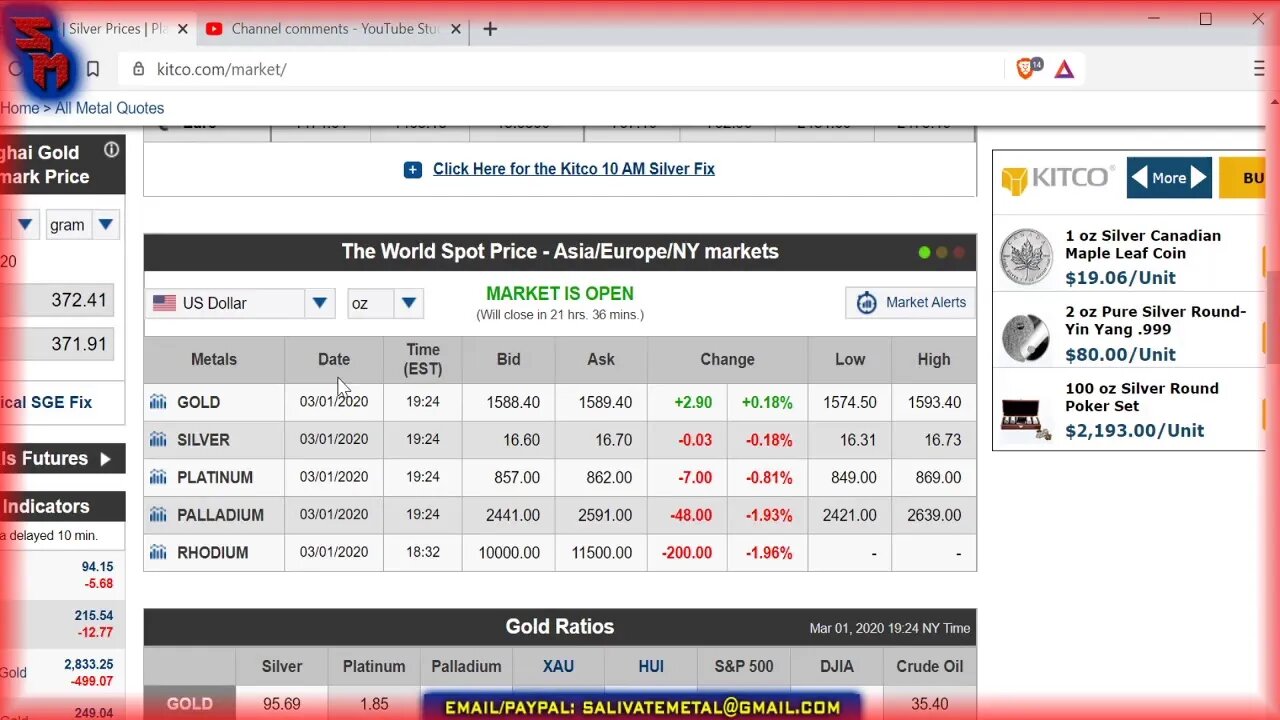Close the Channel comments YouTube Studio tab
Viewport: 1280px width, 720px height.
(456, 29)
